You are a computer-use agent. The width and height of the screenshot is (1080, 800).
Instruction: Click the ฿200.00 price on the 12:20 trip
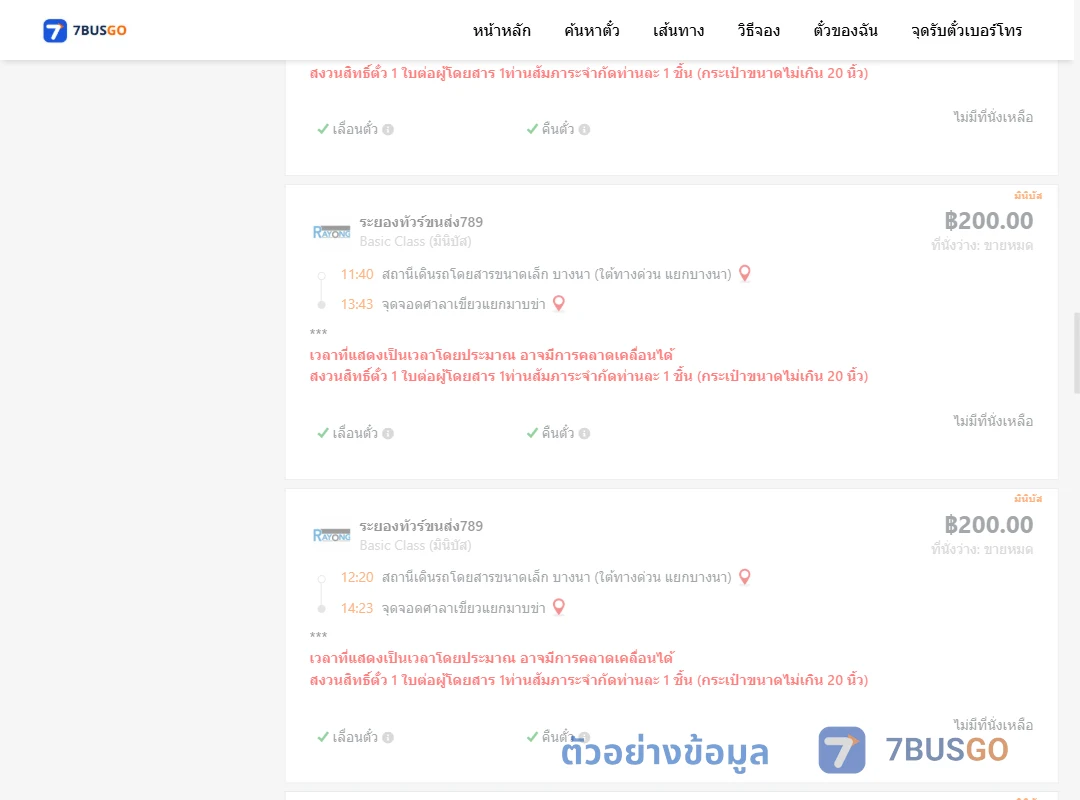coord(988,524)
